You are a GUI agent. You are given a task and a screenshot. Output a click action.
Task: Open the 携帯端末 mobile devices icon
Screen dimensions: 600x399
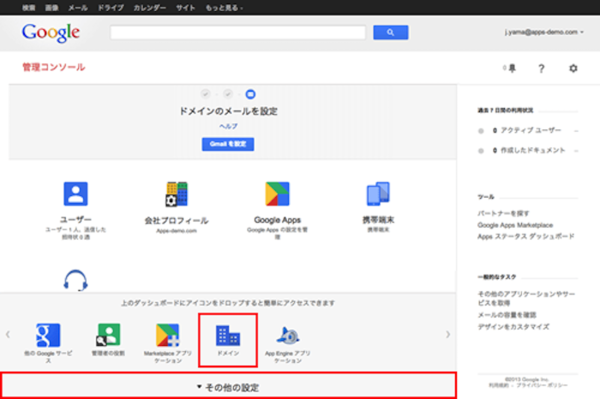point(378,194)
